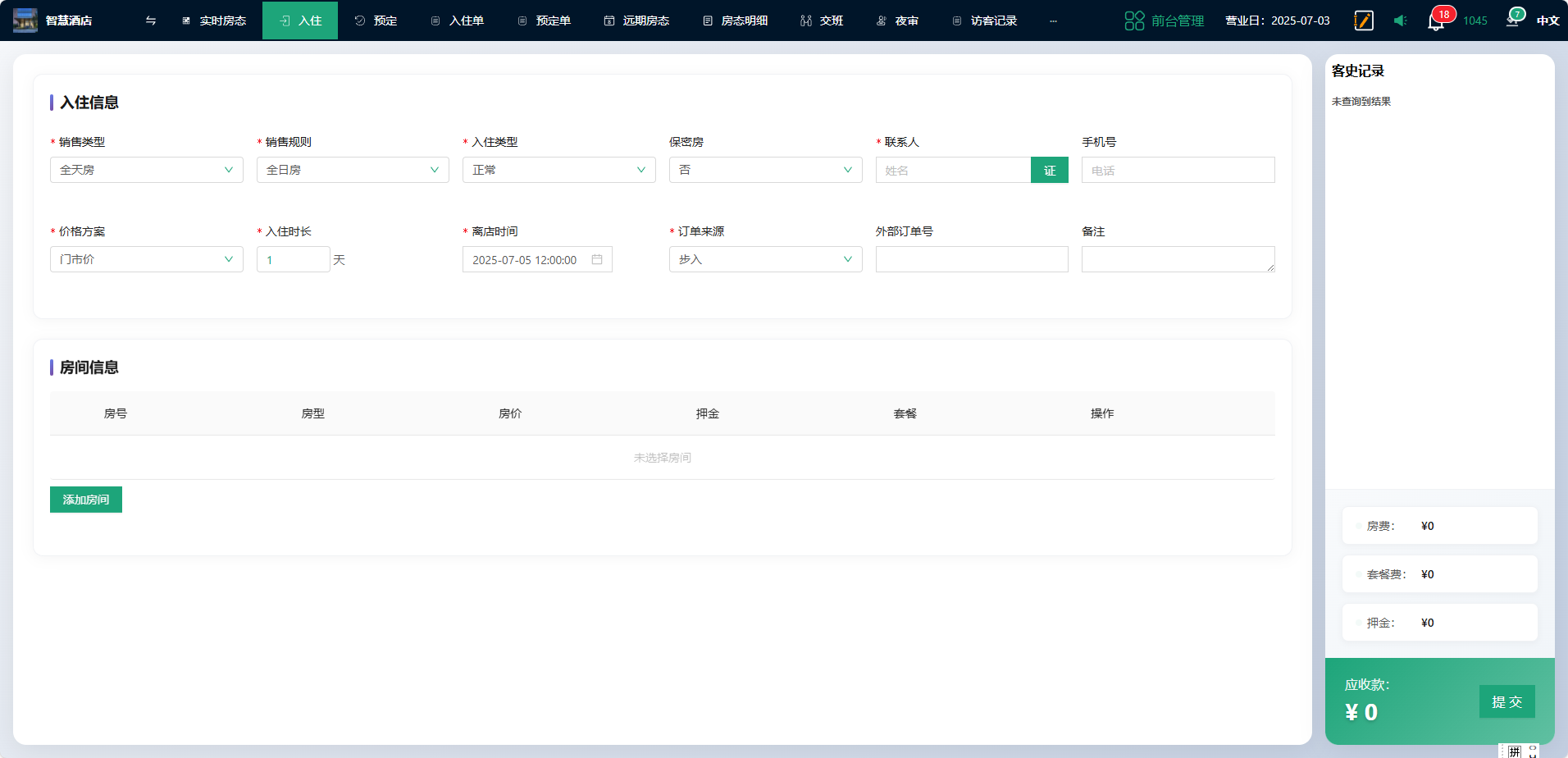Click the 房间信息 section heading
The width and height of the screenshot is (1568, 758).
(89, 368)
